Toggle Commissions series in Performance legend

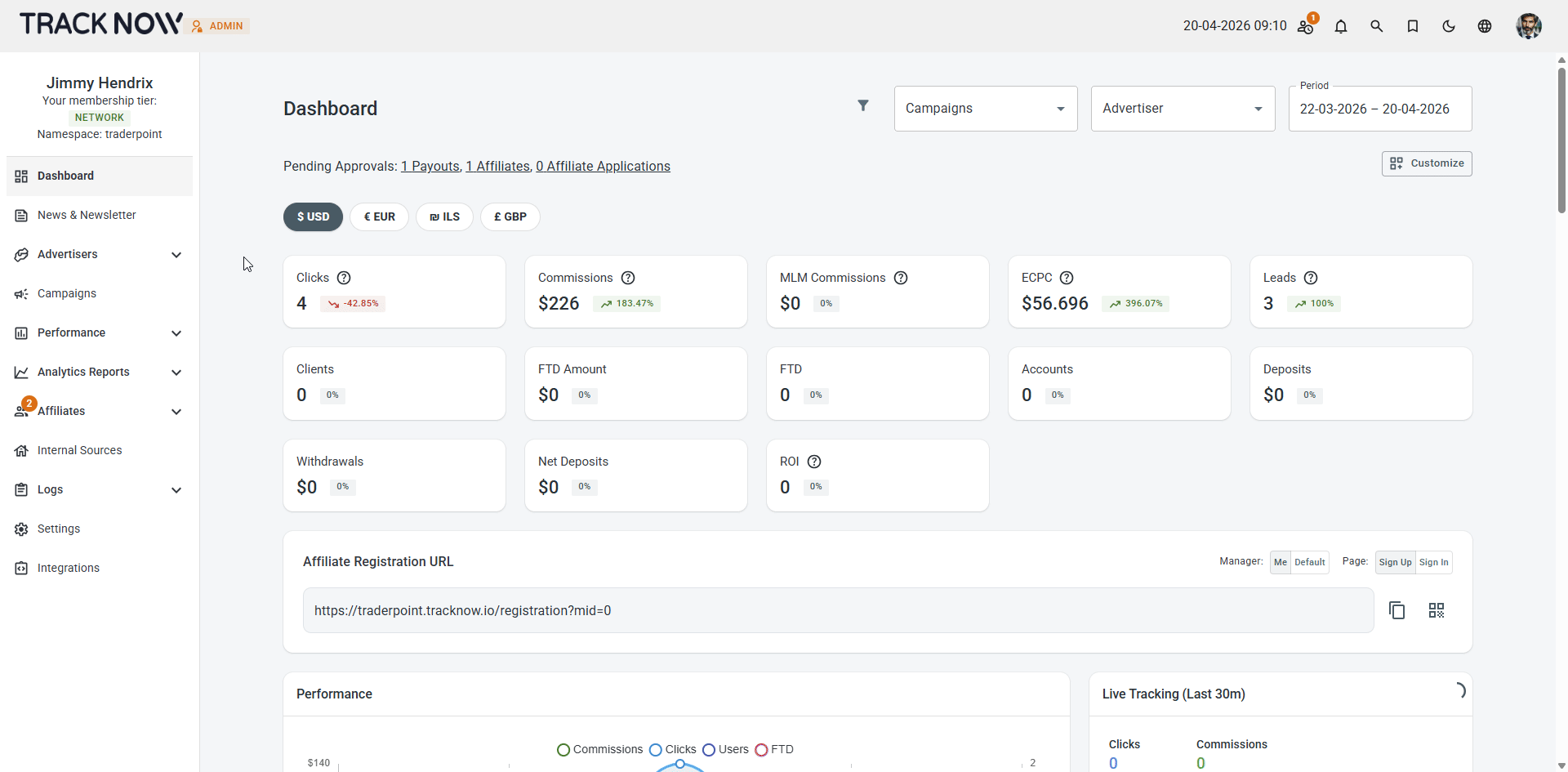click(600, 749)
